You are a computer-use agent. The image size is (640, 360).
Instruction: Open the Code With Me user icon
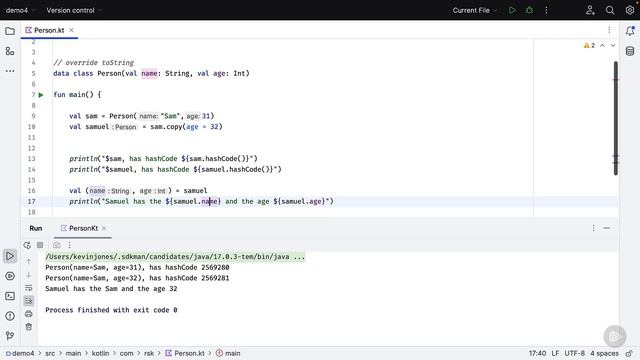[x=590, y=10]
